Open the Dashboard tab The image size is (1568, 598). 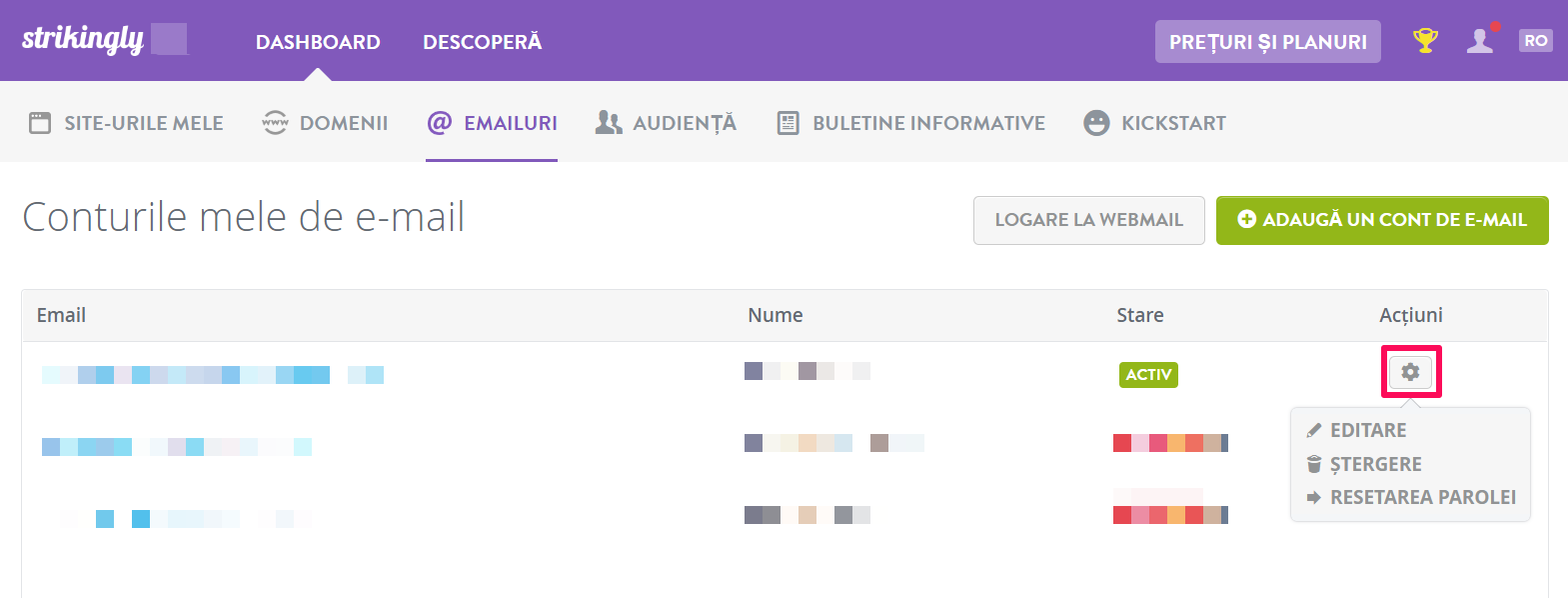(318, 42)
